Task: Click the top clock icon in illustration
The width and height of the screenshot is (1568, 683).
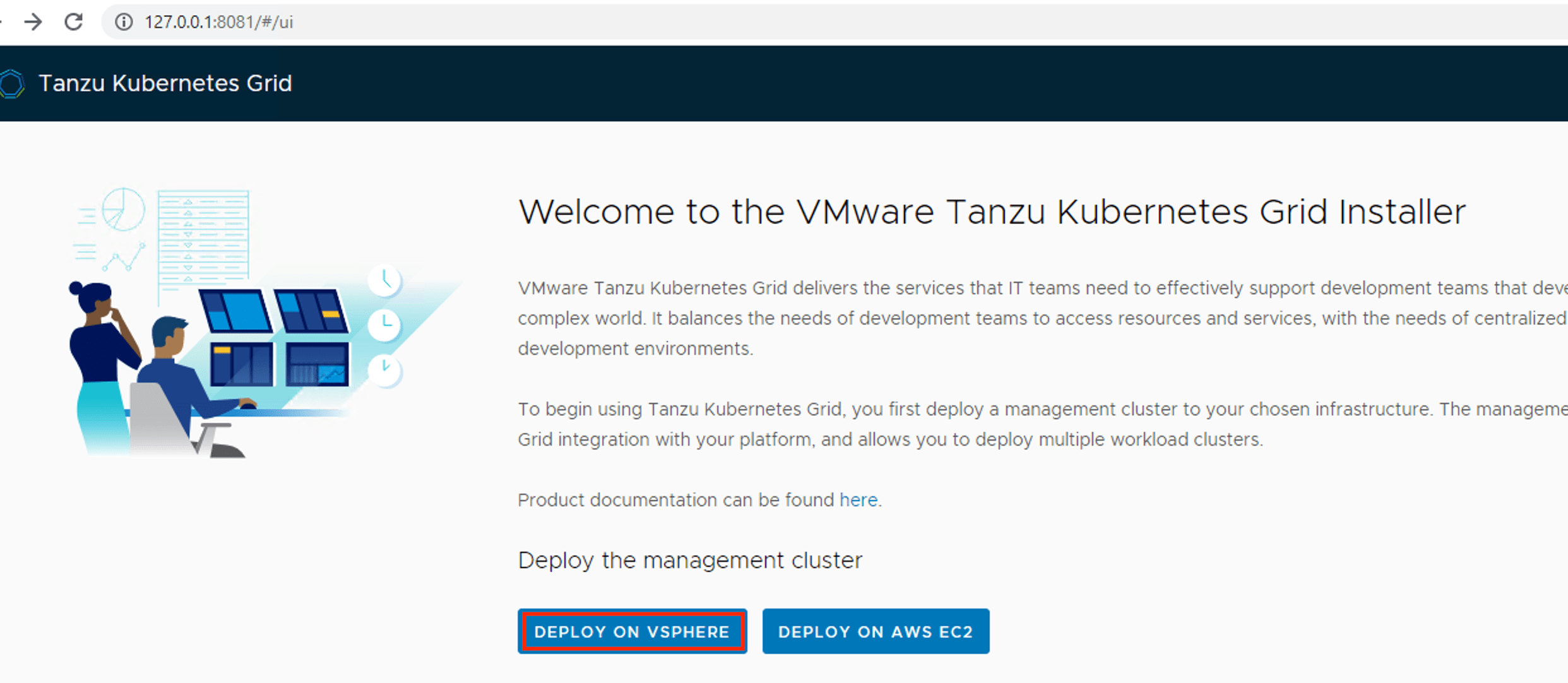Action: coord(385,280)
